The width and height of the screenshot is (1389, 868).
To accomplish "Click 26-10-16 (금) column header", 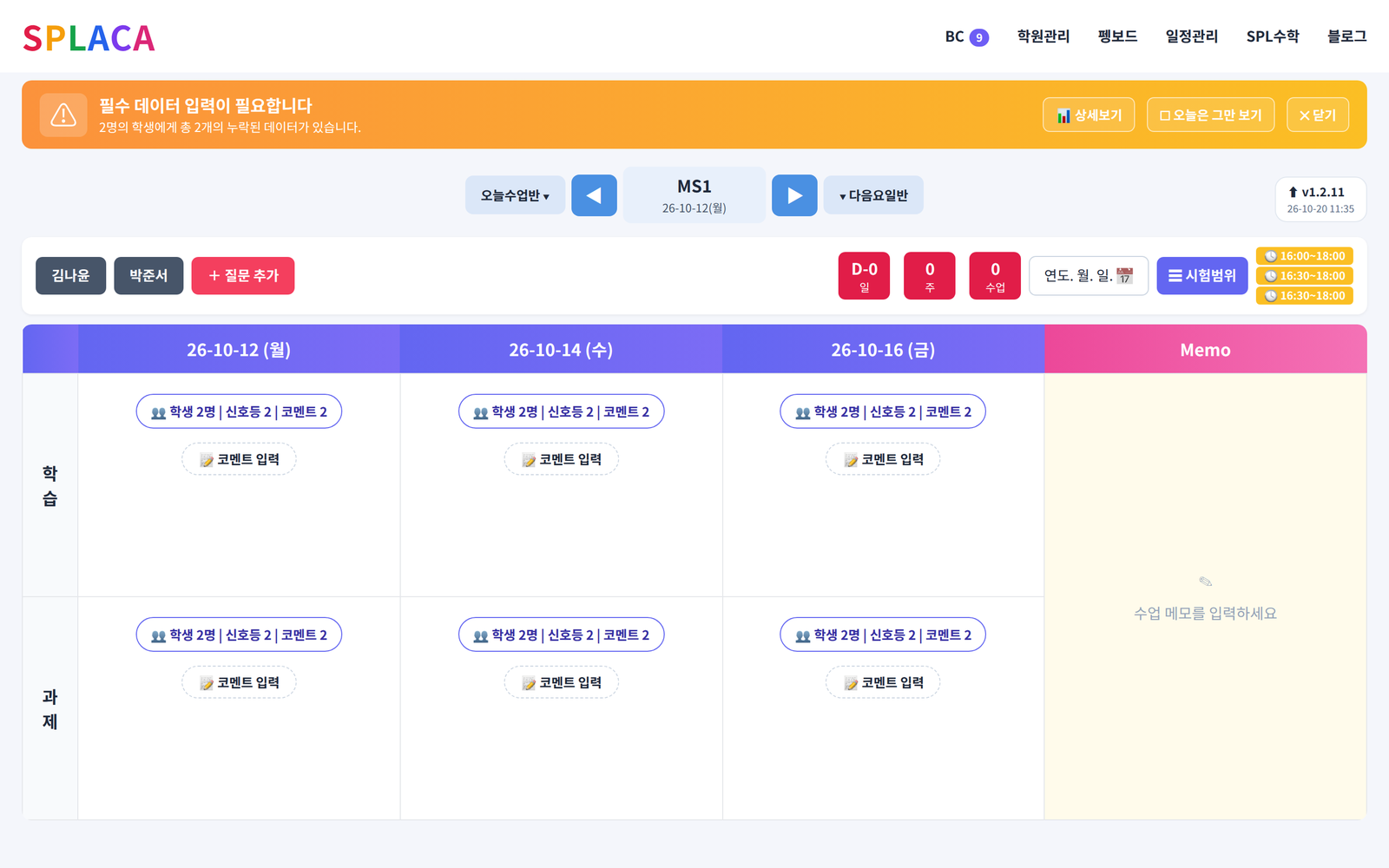I will click(883, 350).
